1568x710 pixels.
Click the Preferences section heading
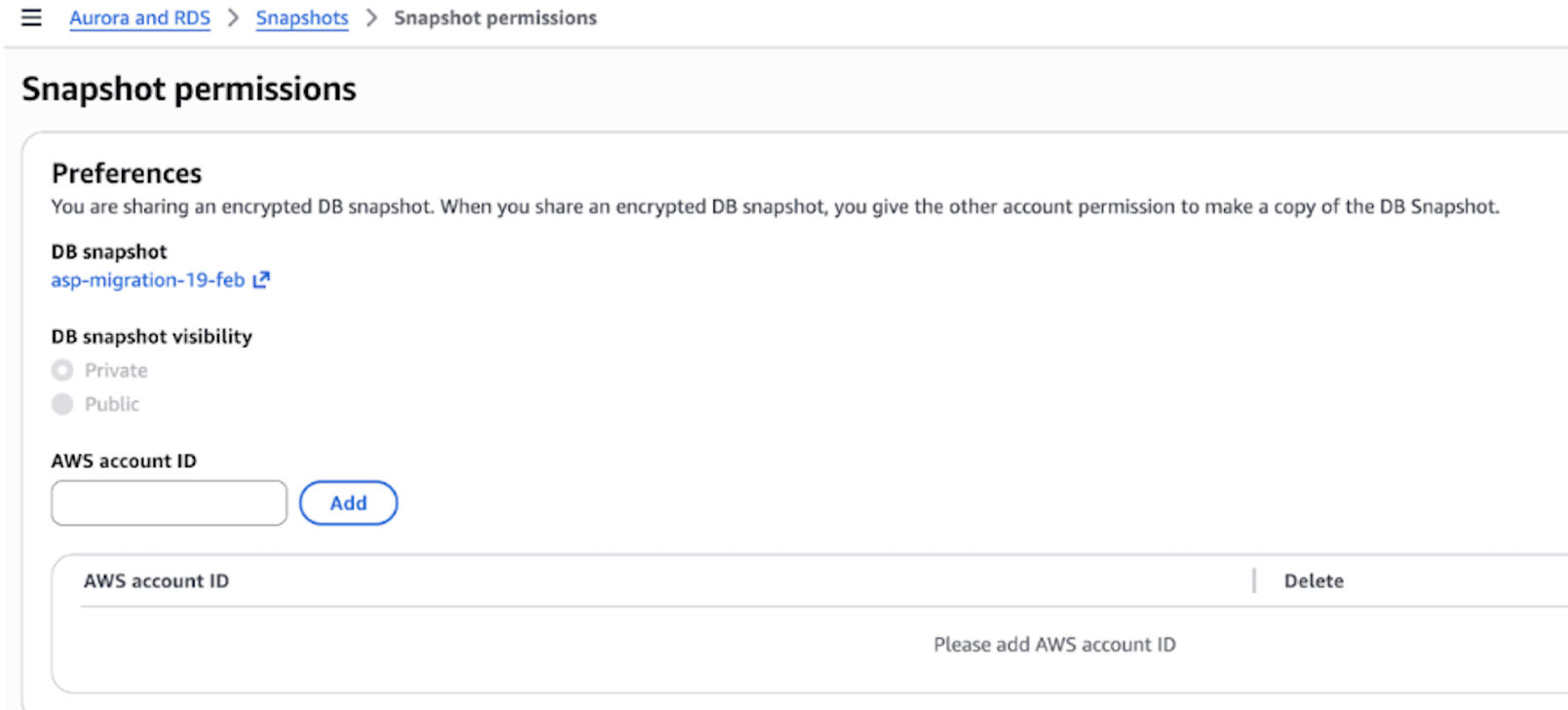click(x=127, y=173)
